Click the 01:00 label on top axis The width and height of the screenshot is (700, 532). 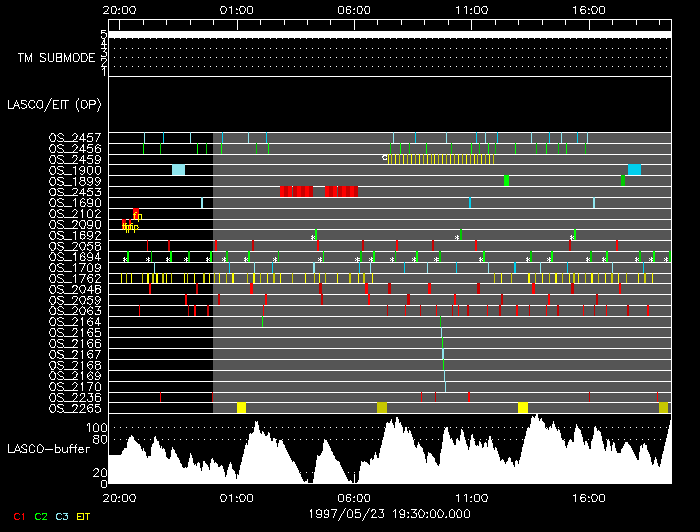point(237,10)
